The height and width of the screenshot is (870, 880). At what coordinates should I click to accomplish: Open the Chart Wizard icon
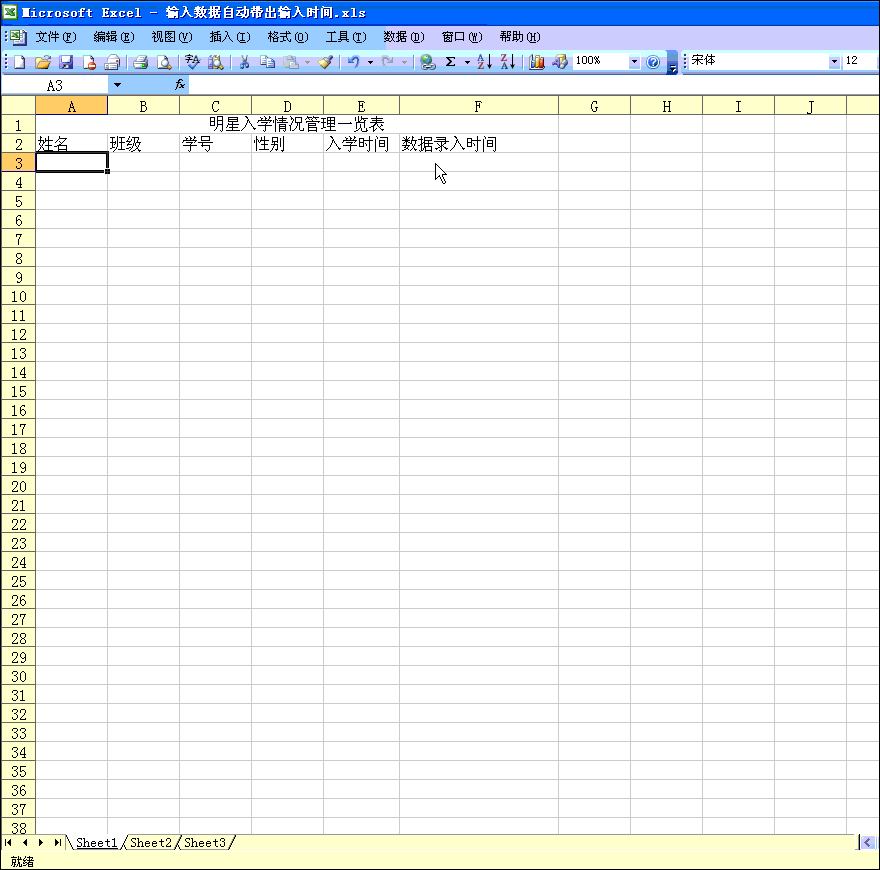click(x=537, y=62)
